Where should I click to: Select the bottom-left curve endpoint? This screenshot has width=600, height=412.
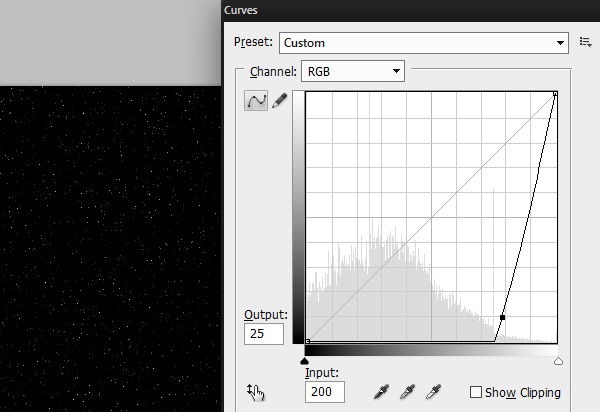308,341
